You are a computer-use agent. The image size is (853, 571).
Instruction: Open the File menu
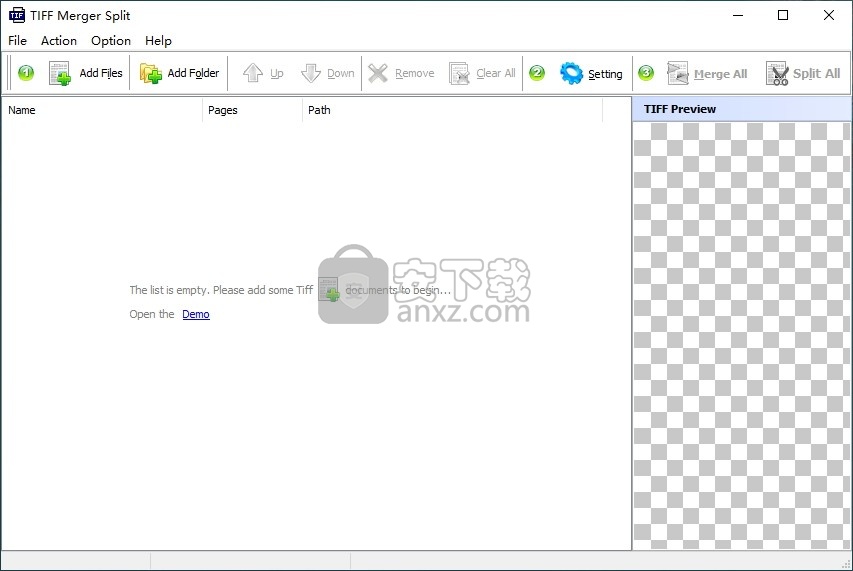tap(17, 41)
